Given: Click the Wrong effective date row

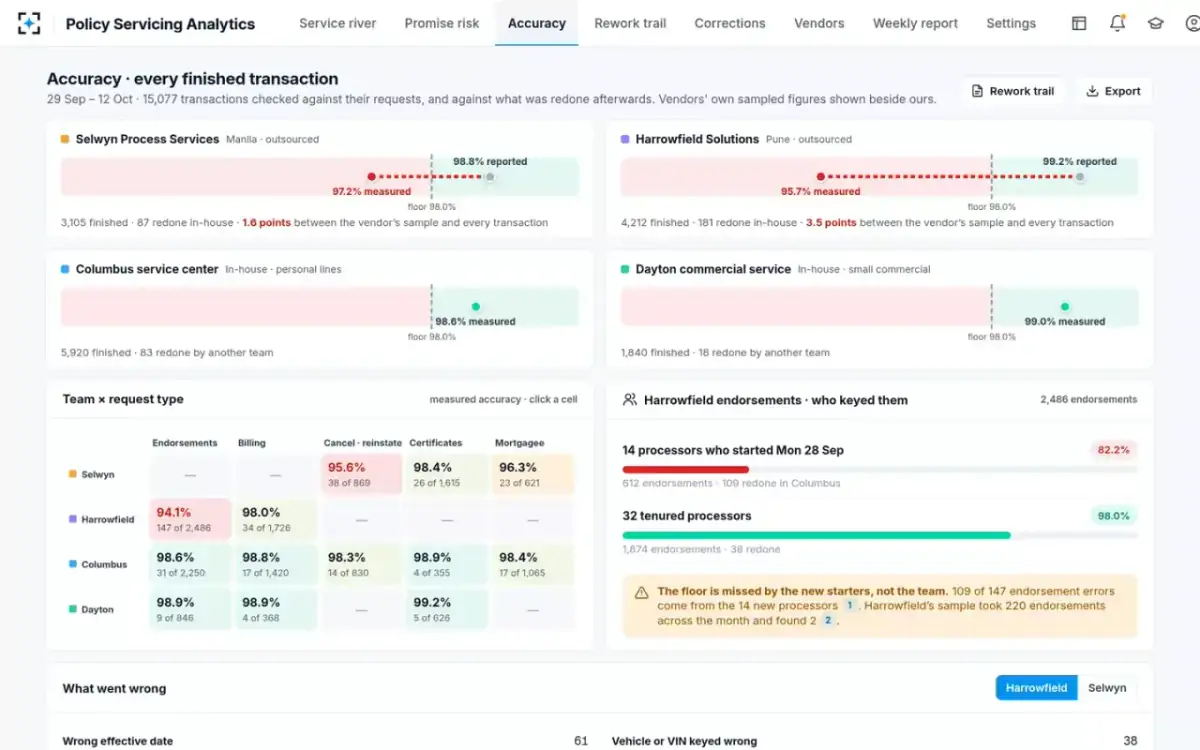Looking at the screenshot, I should click(325, 741).
